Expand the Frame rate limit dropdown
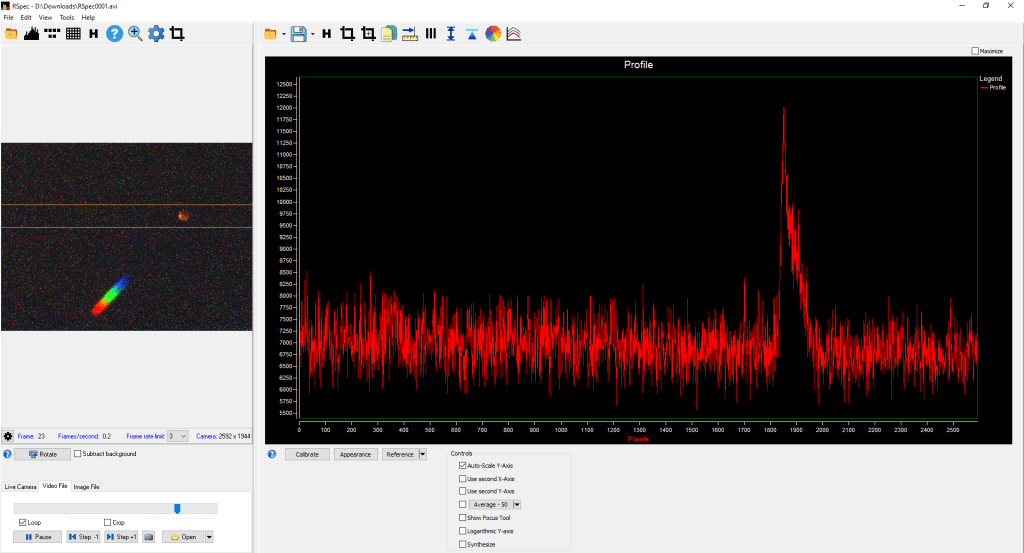 (x=183, y=436)
